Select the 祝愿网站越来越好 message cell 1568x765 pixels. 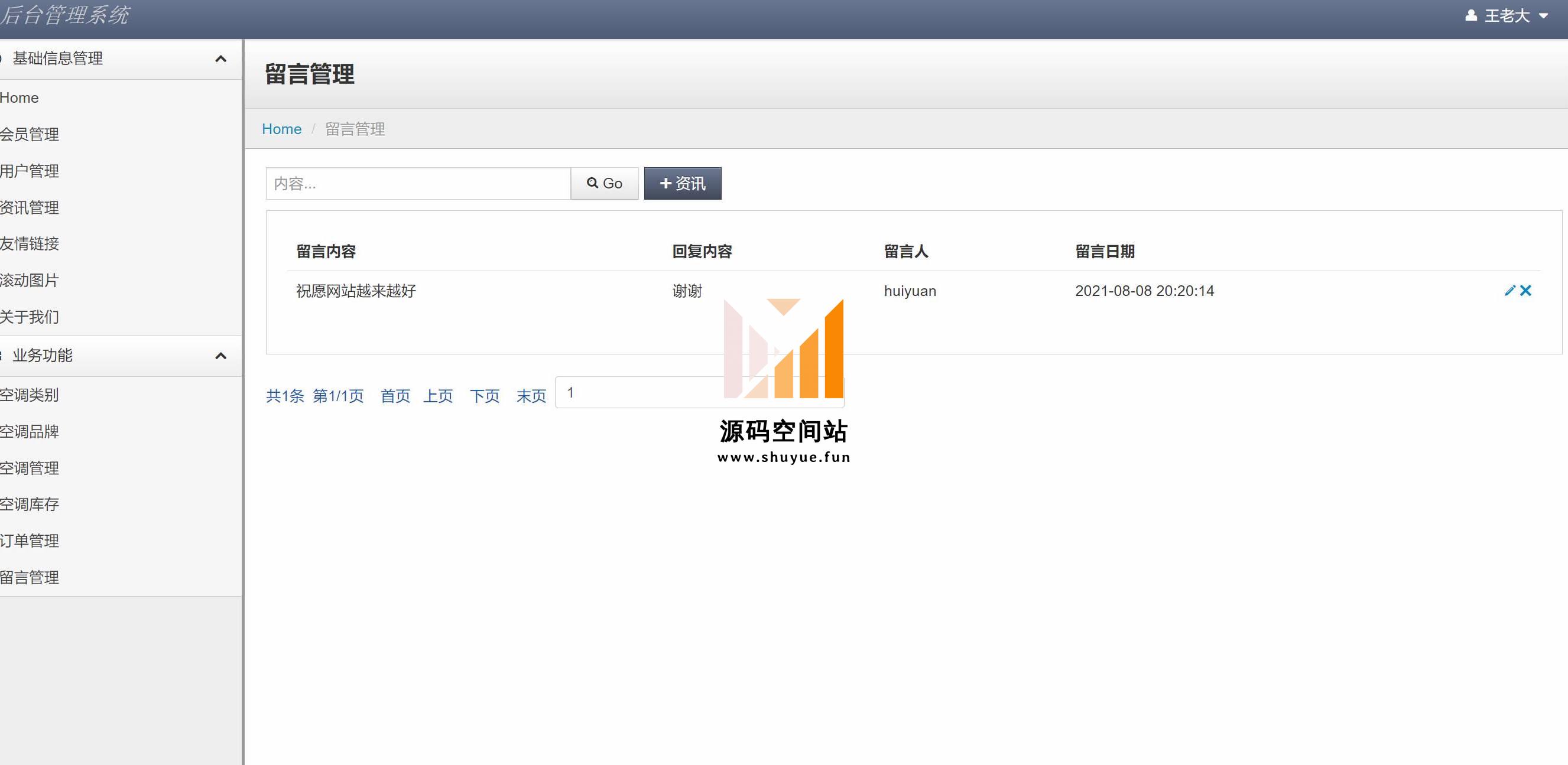(x=356, y=291)
